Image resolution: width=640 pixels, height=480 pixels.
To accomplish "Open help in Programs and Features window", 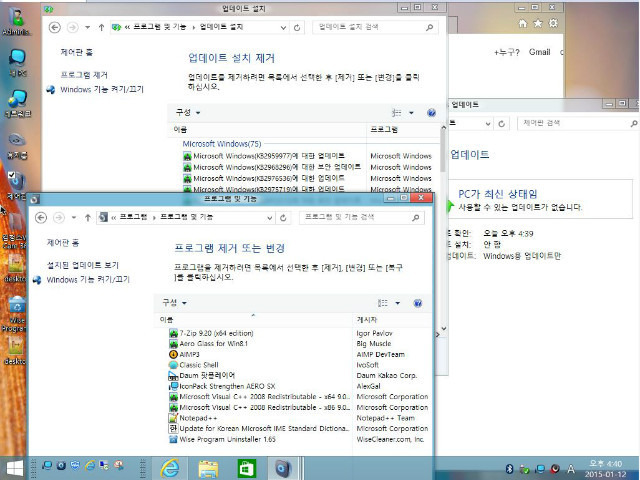I will (x=418, y=303).
